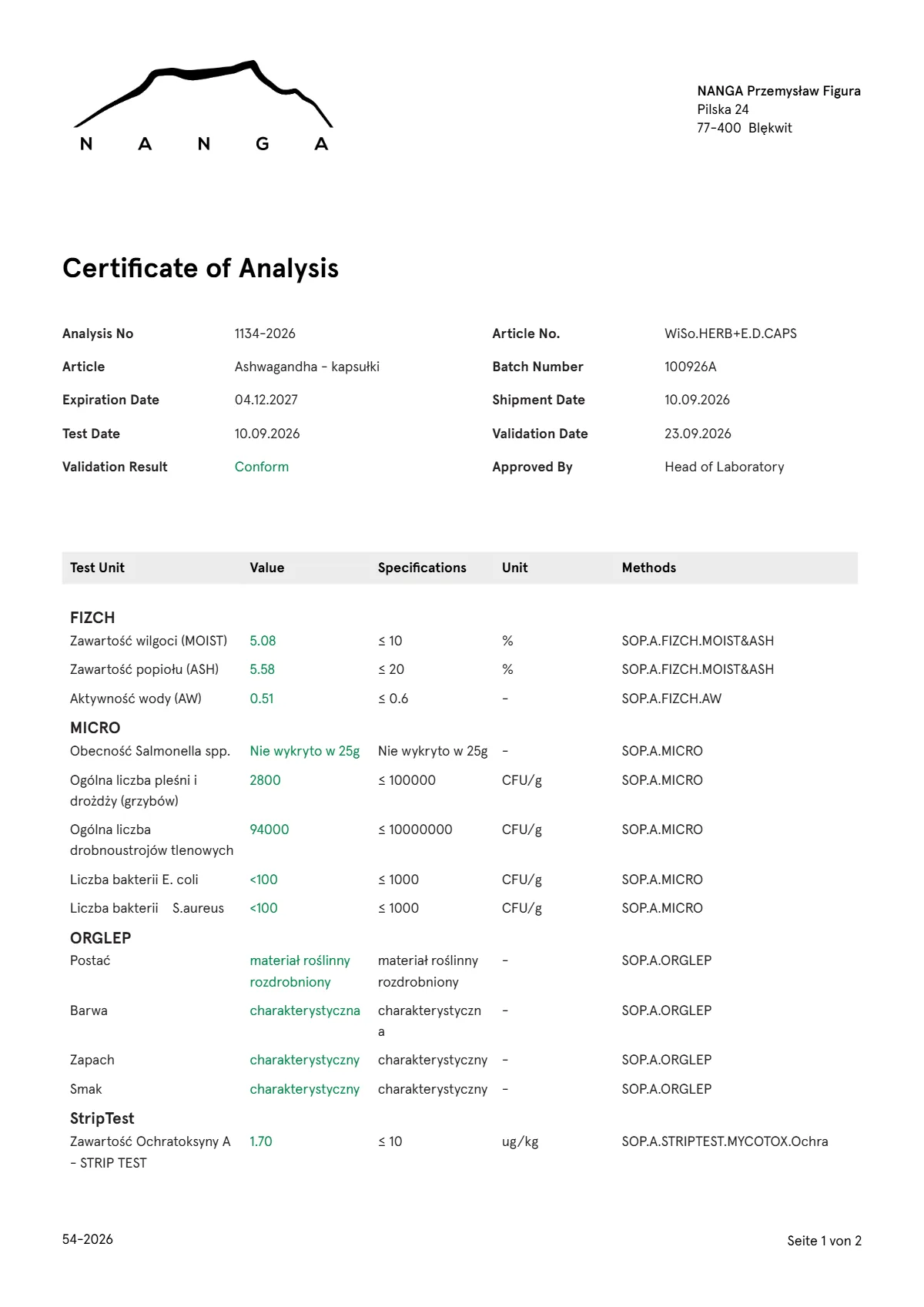Click the 'Obecność Salmonella spp.' row label
924x1307 pixels.
[x=150, y=751]
